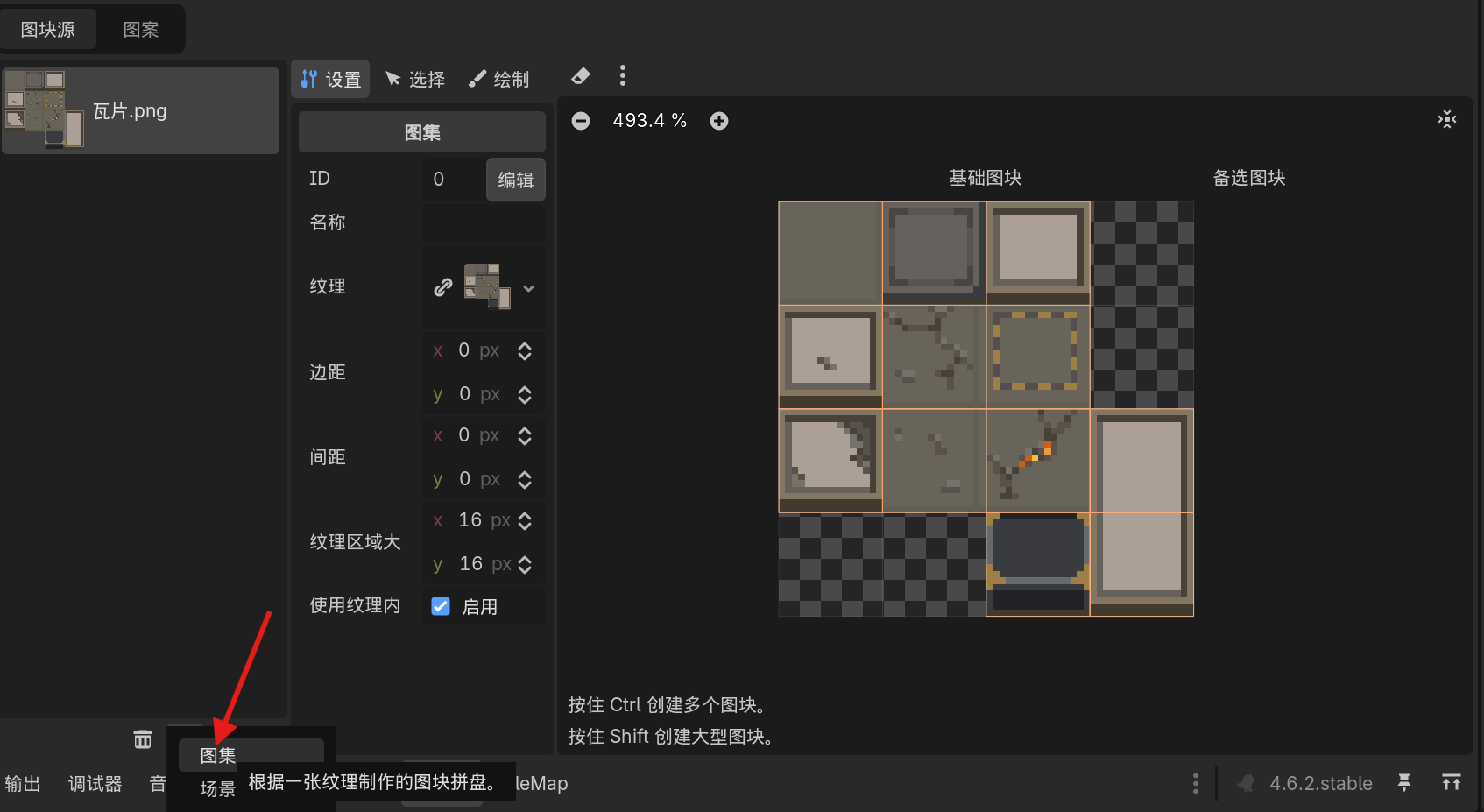1484x812 pixels.
Task: Switch to 设置 mode
Action: 330,80
